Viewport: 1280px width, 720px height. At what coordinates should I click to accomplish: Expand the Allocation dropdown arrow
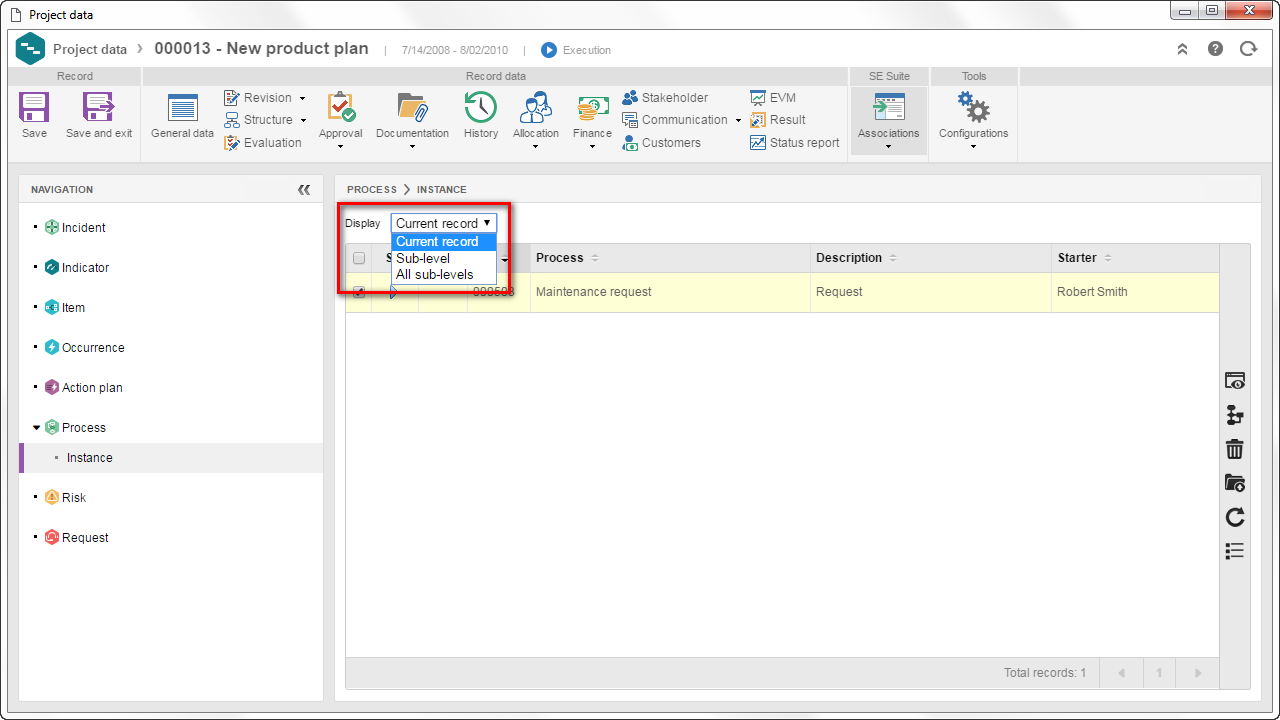(x=536, y=147)
